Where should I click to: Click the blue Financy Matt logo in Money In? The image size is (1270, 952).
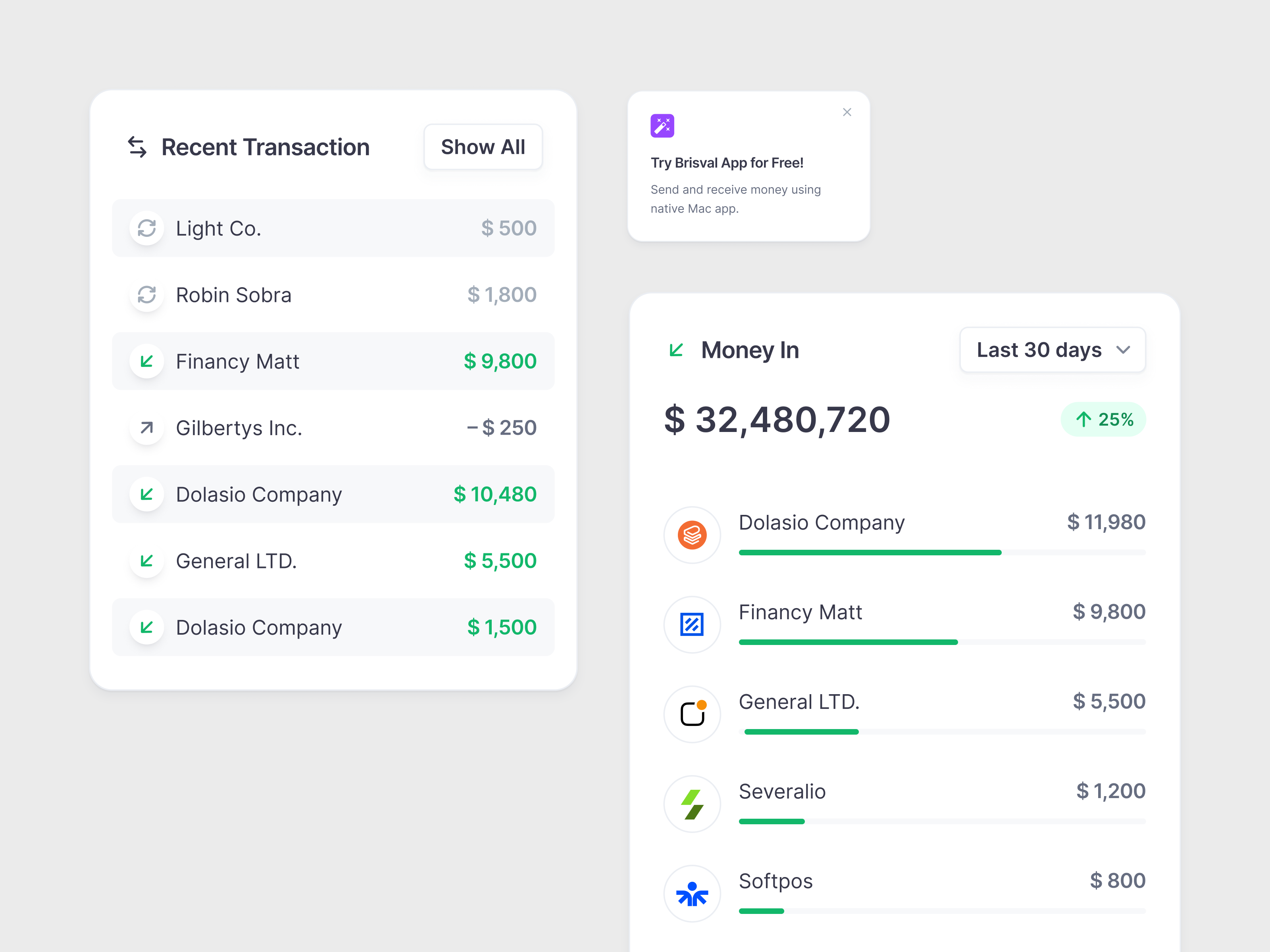tap(692, 624)
